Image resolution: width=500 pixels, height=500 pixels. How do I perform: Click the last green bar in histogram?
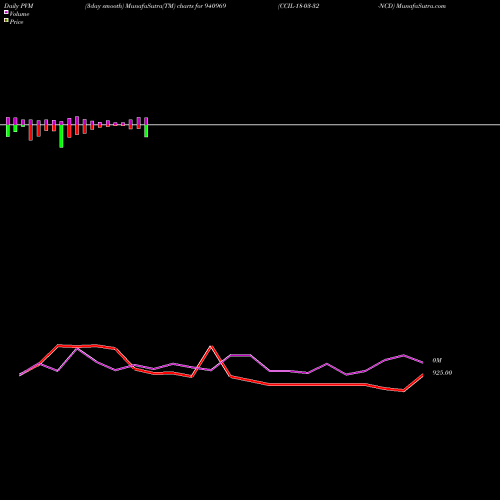pyautogui.click(x=146, y=131)
